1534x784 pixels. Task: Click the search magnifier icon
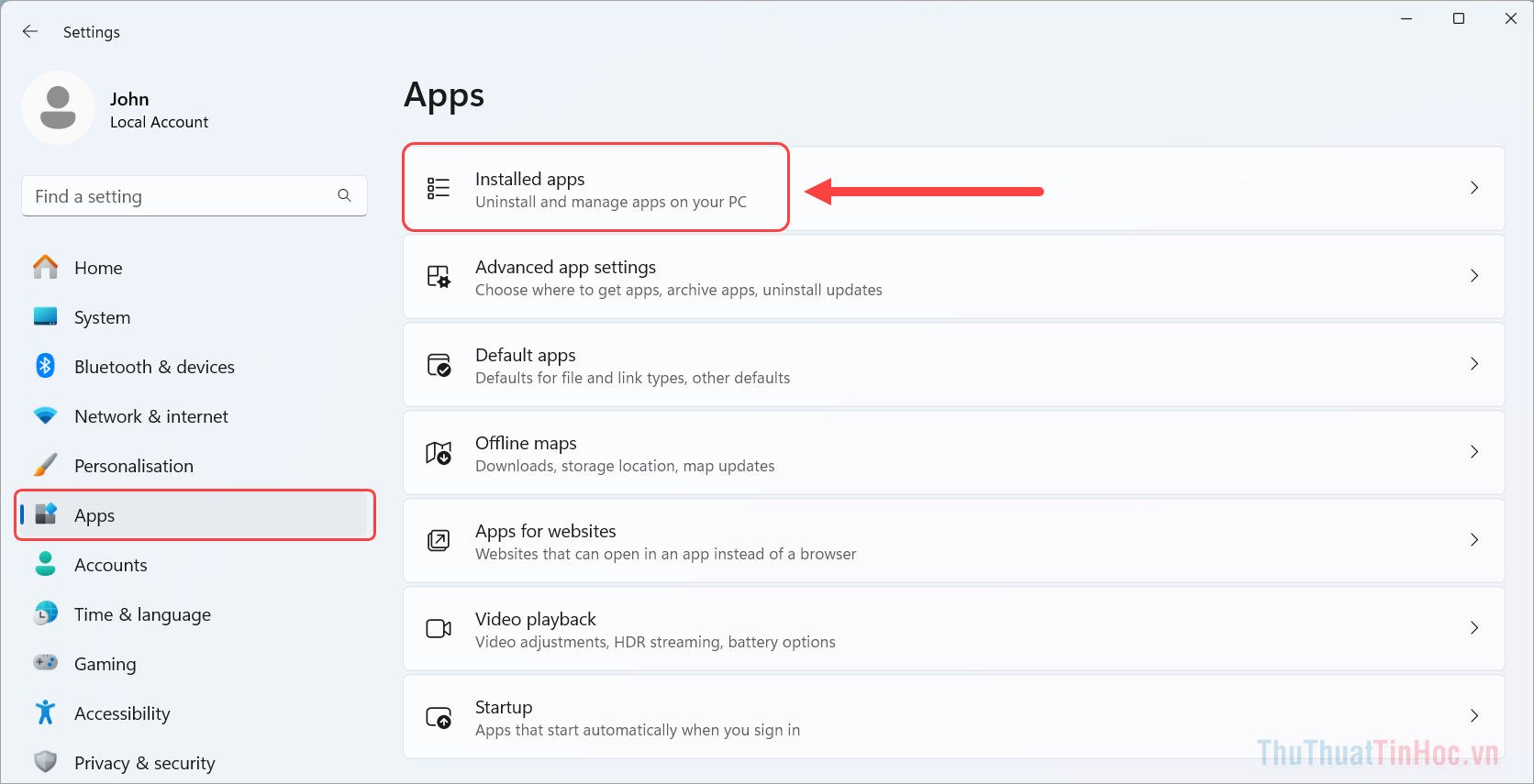click(x=344, y=195)
